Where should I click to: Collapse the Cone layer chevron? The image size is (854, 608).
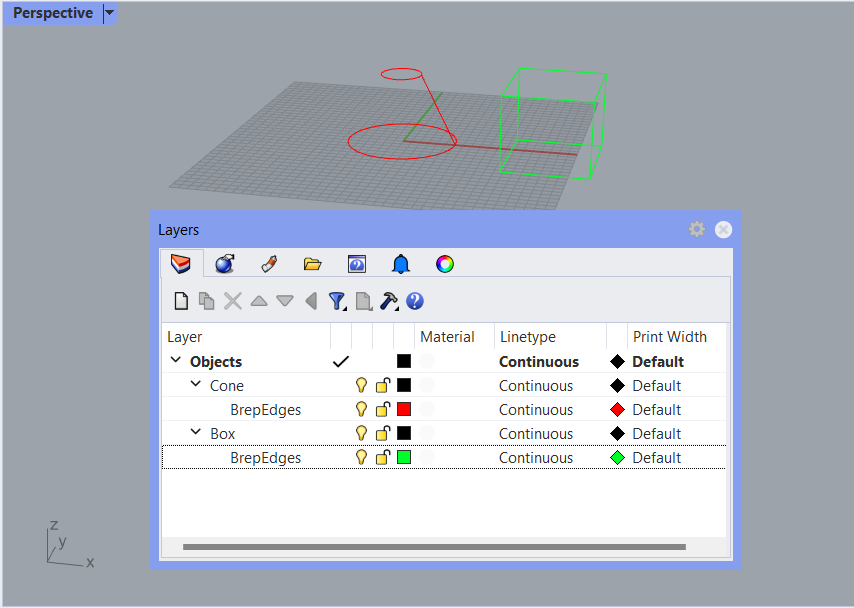coord(196,386)
